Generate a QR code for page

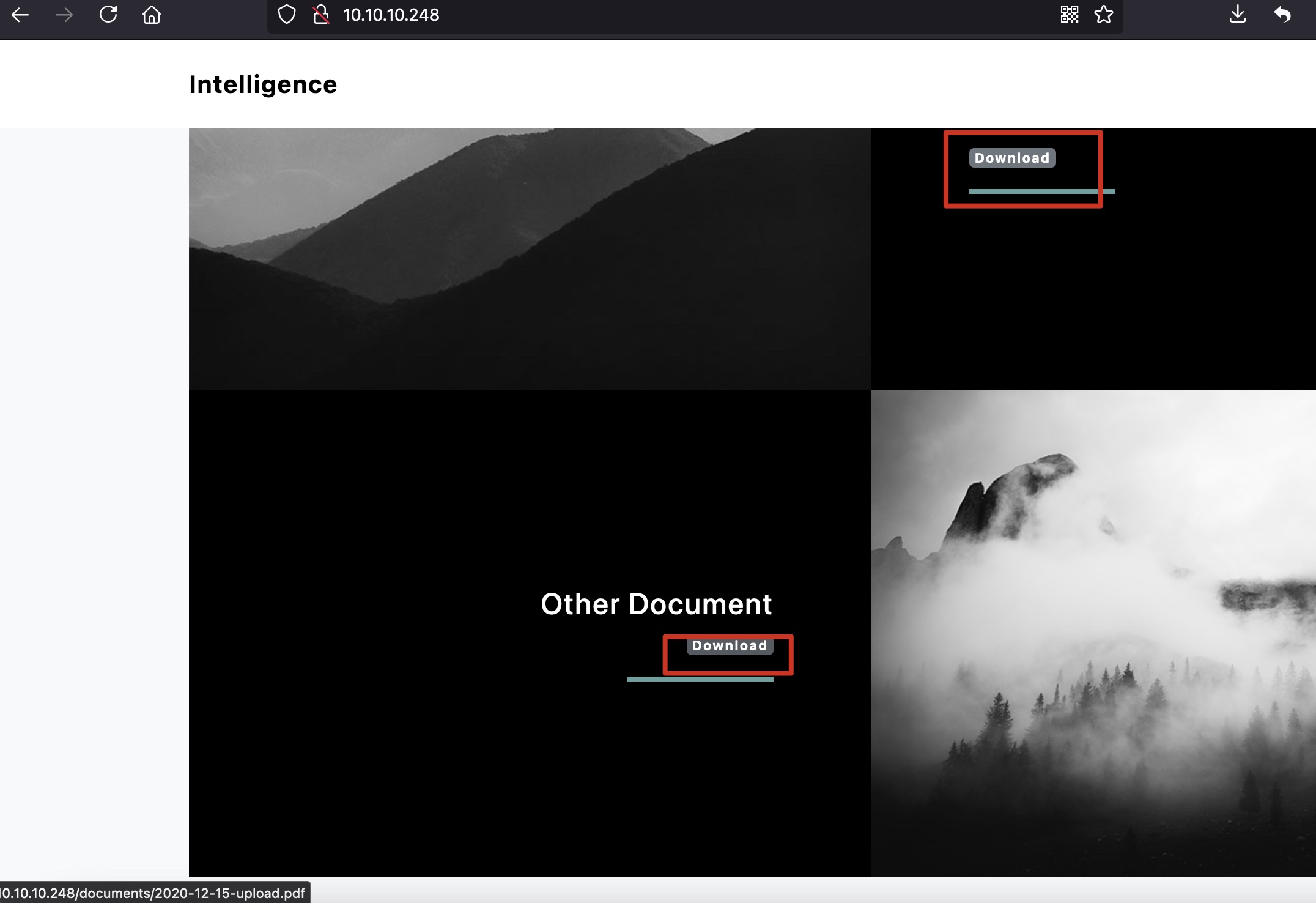[1069, 15]
